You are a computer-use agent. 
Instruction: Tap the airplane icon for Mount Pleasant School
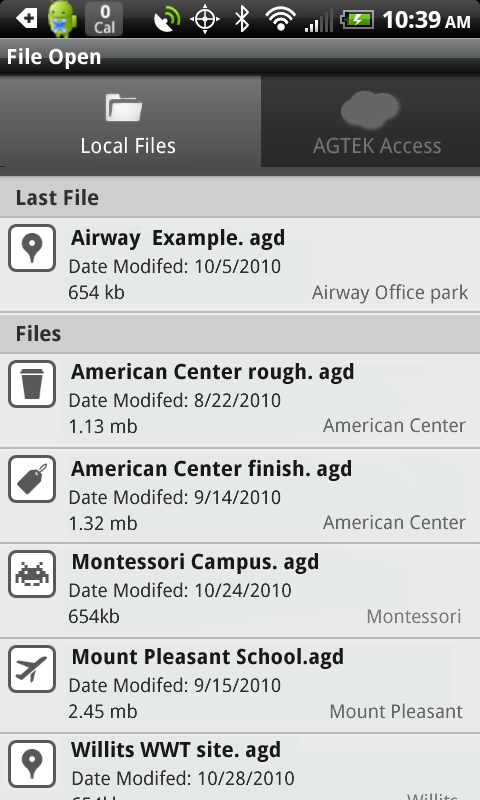[32, 669]
